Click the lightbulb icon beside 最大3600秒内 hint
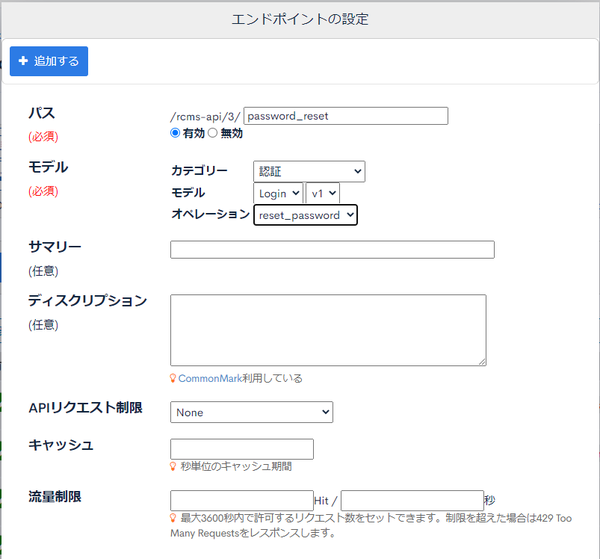 pos(173,518)
